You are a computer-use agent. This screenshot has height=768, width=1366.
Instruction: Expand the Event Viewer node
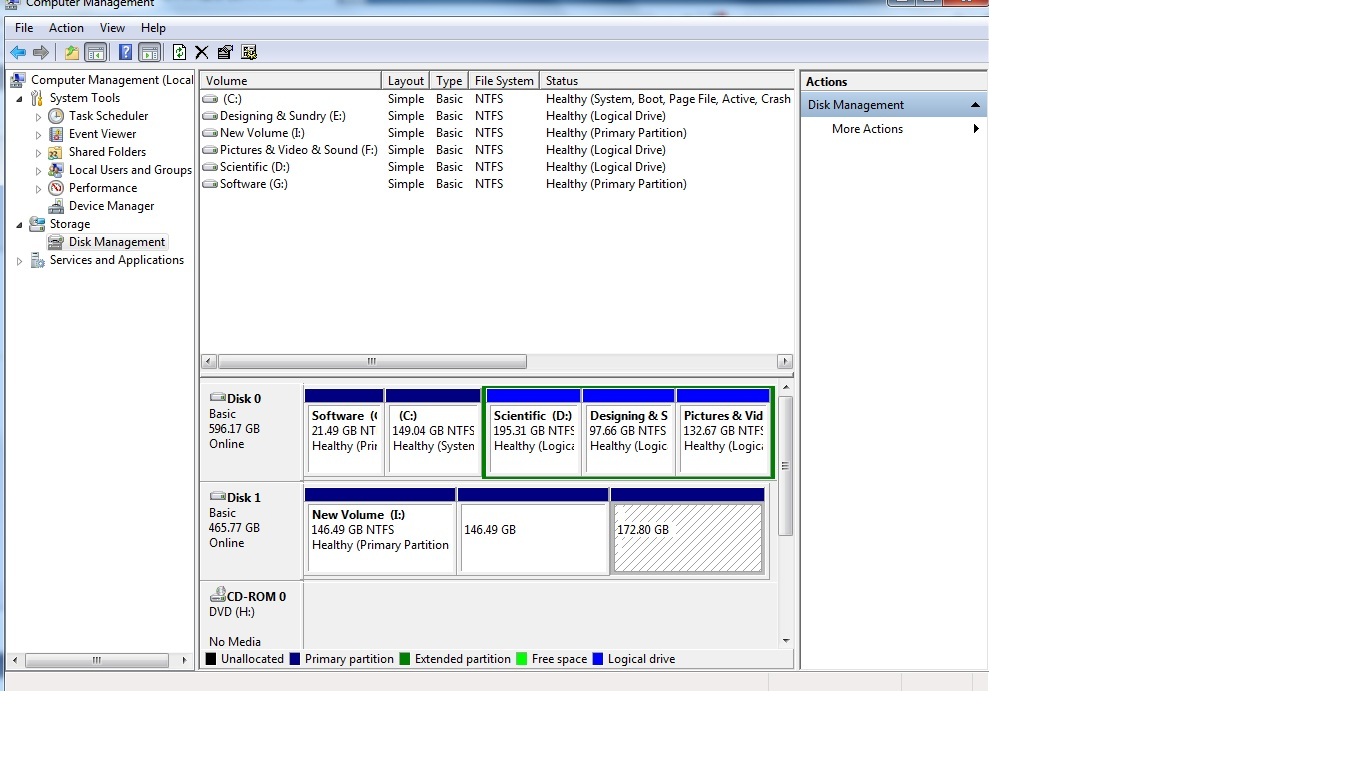click(39, 134)
